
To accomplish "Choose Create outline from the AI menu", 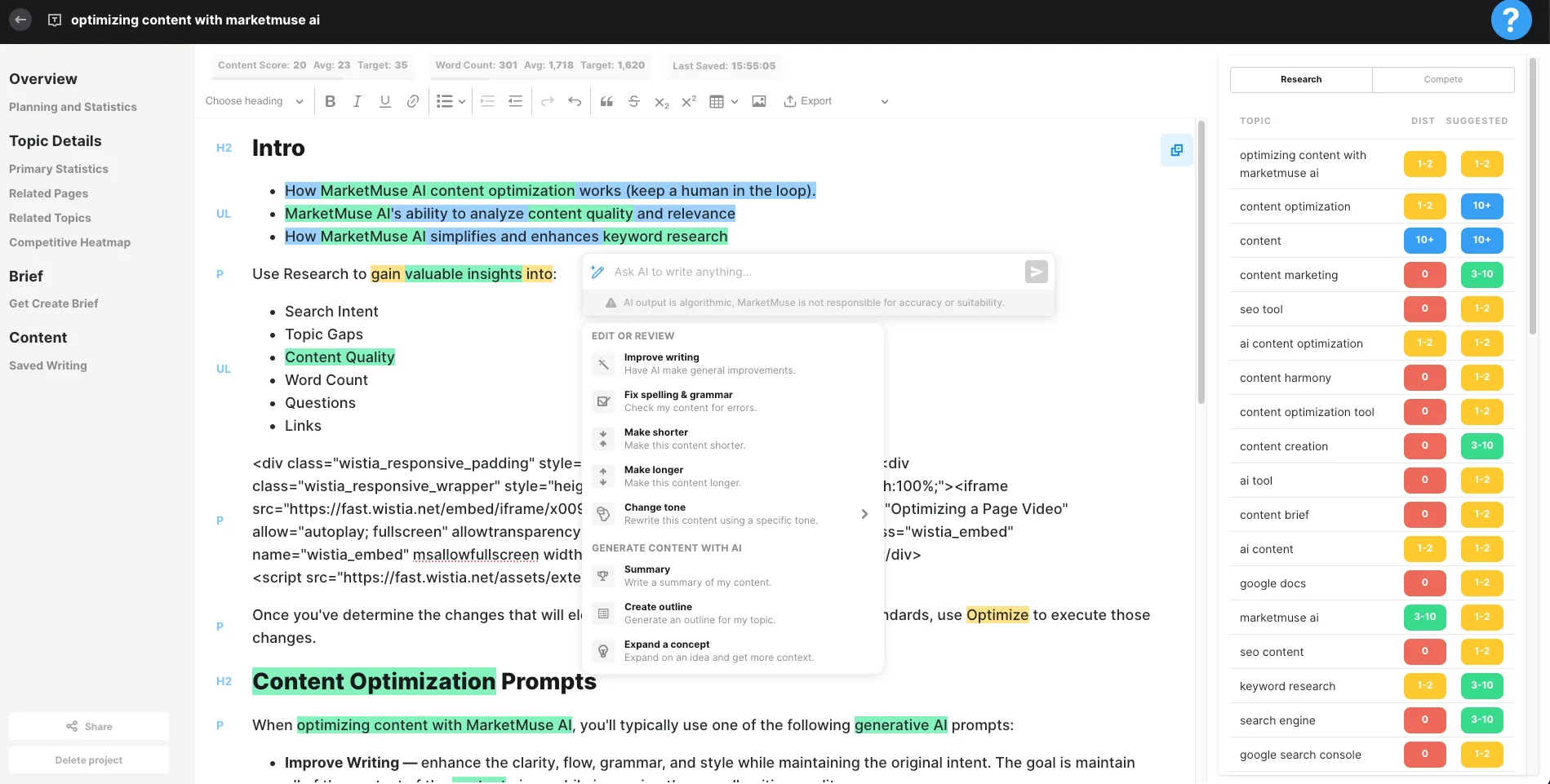I will coord(658,613).
